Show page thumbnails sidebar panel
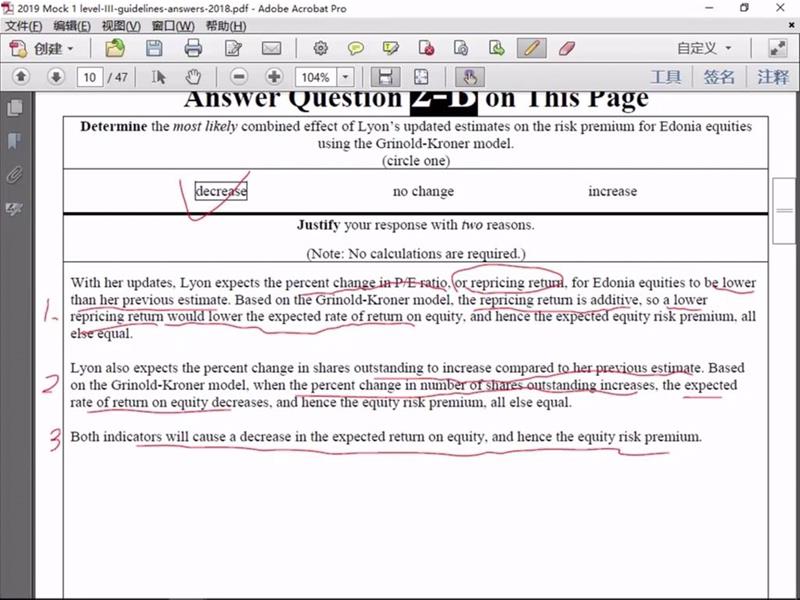800x600 pixels. [15, 108]
